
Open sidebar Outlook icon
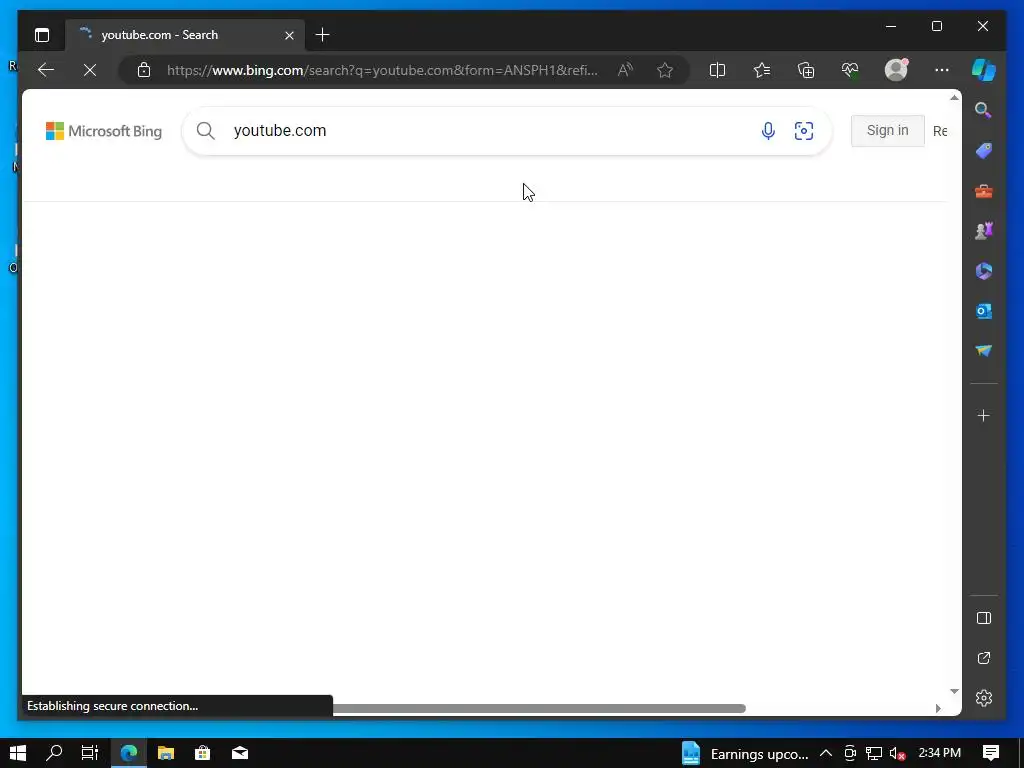point(984,312)
